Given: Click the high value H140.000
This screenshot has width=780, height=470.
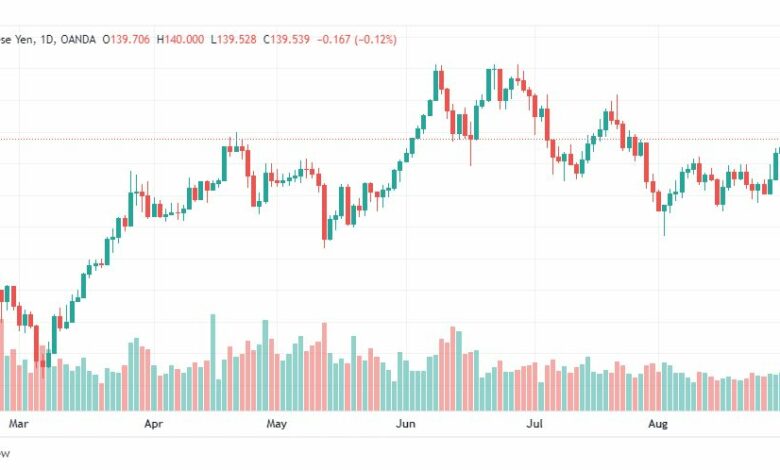Looking at the screenshot, I should (180, 40).
